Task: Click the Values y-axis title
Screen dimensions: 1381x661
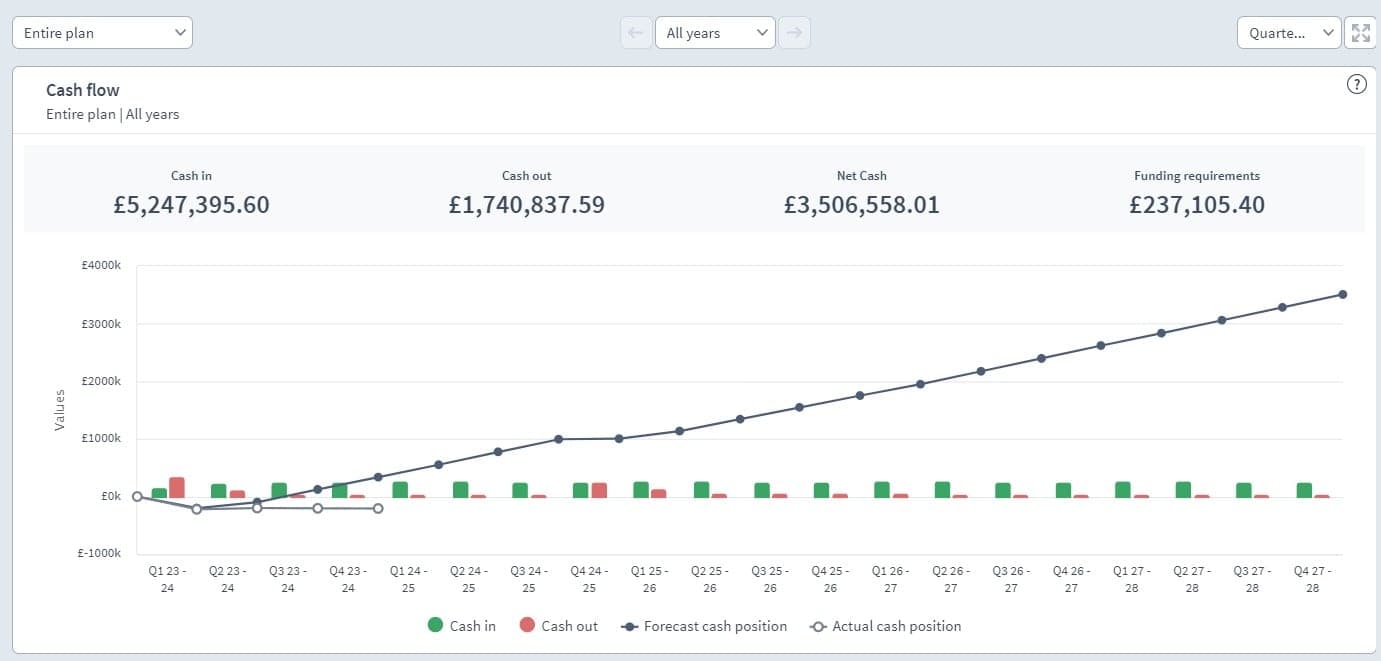Action: coord(59,410)
